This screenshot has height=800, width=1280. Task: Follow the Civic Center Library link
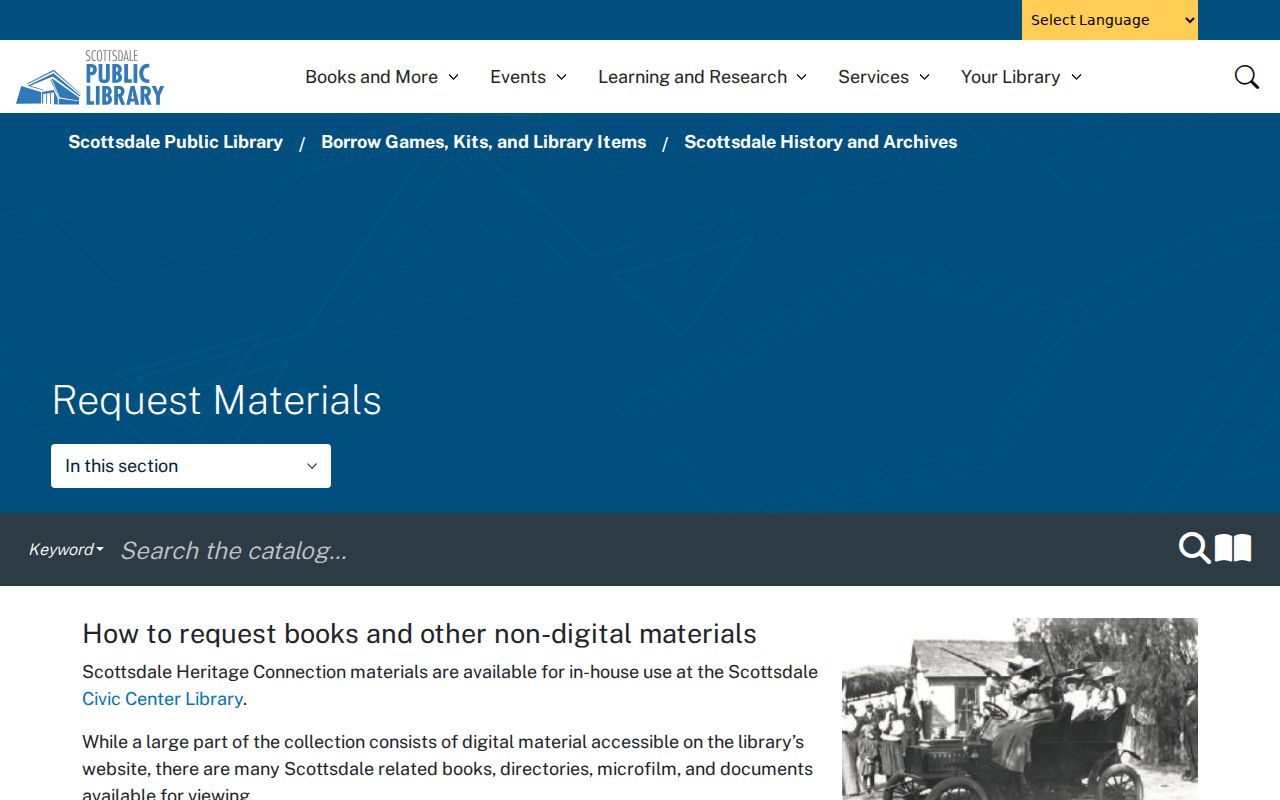click(x=162, y=699)
